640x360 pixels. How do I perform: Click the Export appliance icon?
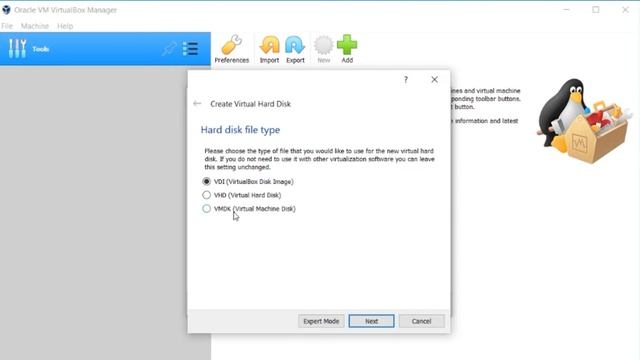295,49
